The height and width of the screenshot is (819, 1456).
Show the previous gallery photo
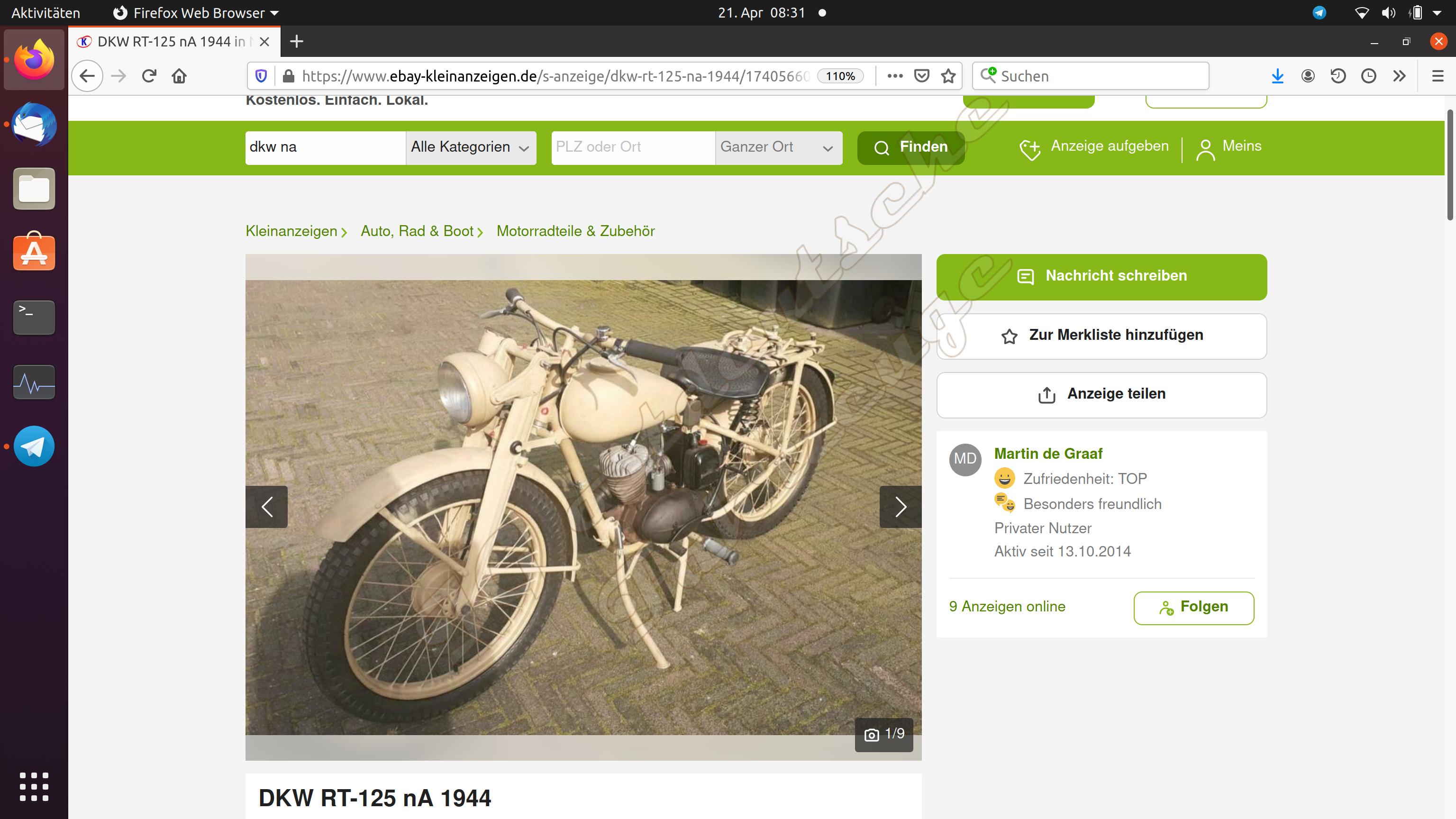266,507
